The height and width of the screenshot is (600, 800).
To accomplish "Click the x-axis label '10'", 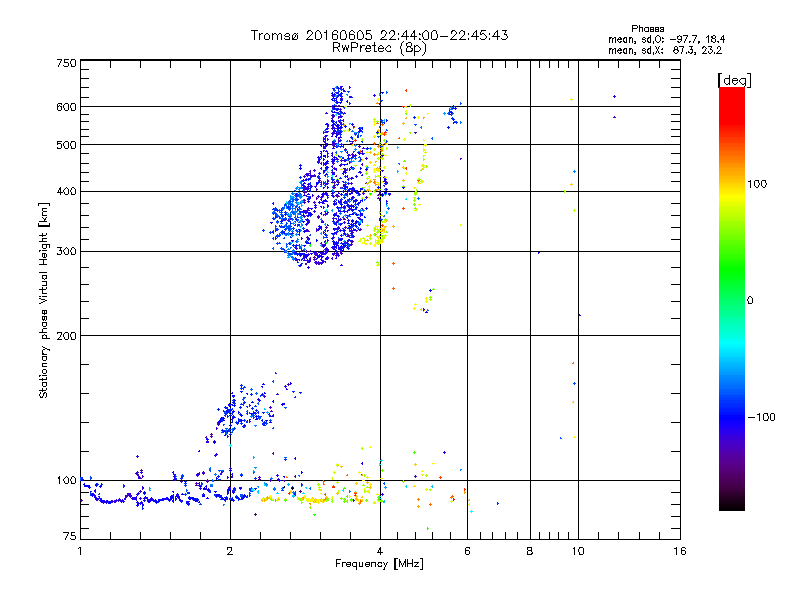I will pyautogui.click(x=578, y=551).
